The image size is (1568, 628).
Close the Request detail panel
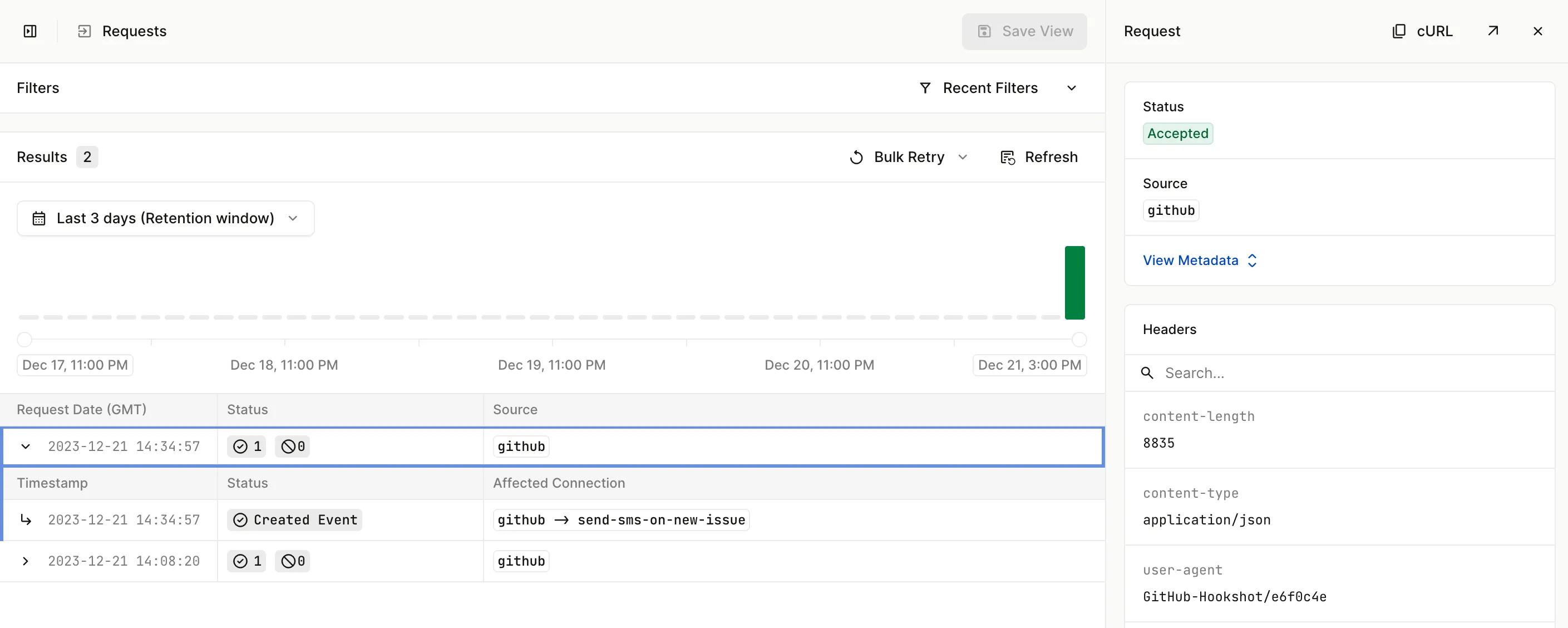coord(1537,31)
